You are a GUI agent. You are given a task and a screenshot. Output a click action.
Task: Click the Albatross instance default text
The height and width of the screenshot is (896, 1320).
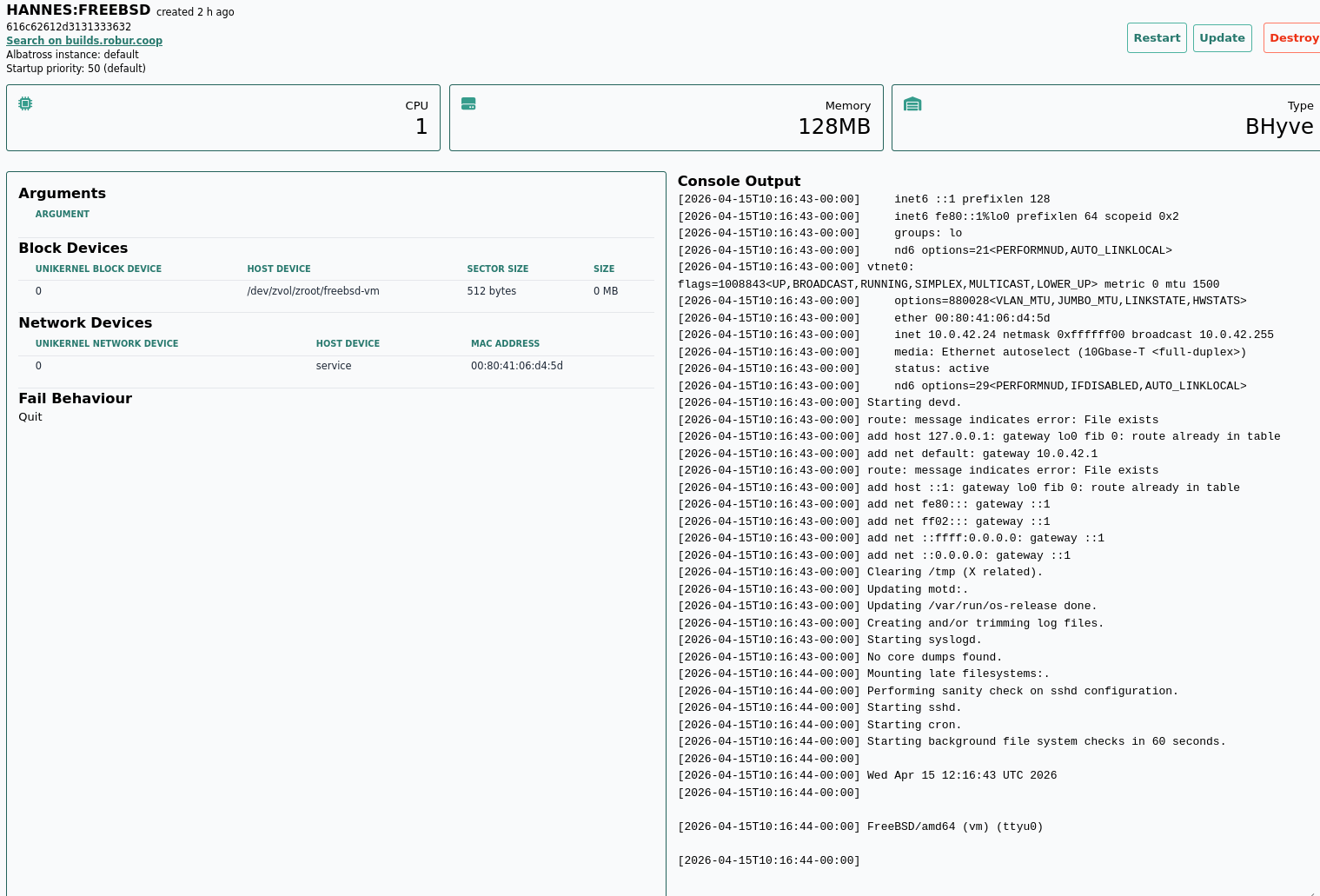tap(72, 54)
